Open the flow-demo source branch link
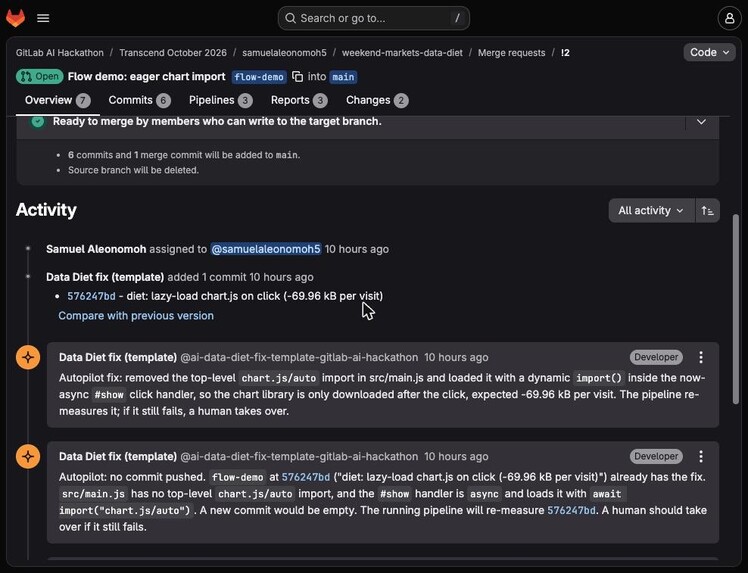 (x=259, y=77)
